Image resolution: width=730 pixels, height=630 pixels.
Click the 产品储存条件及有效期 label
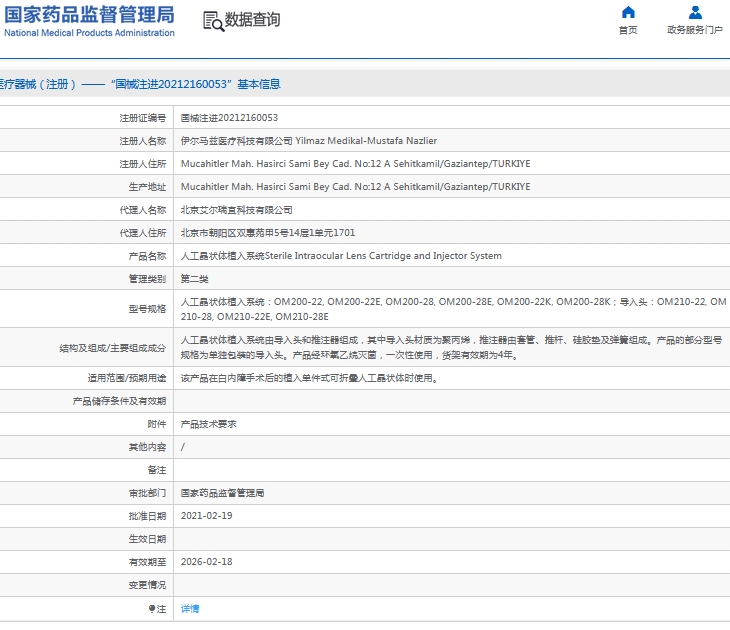(x=119, y=401)
